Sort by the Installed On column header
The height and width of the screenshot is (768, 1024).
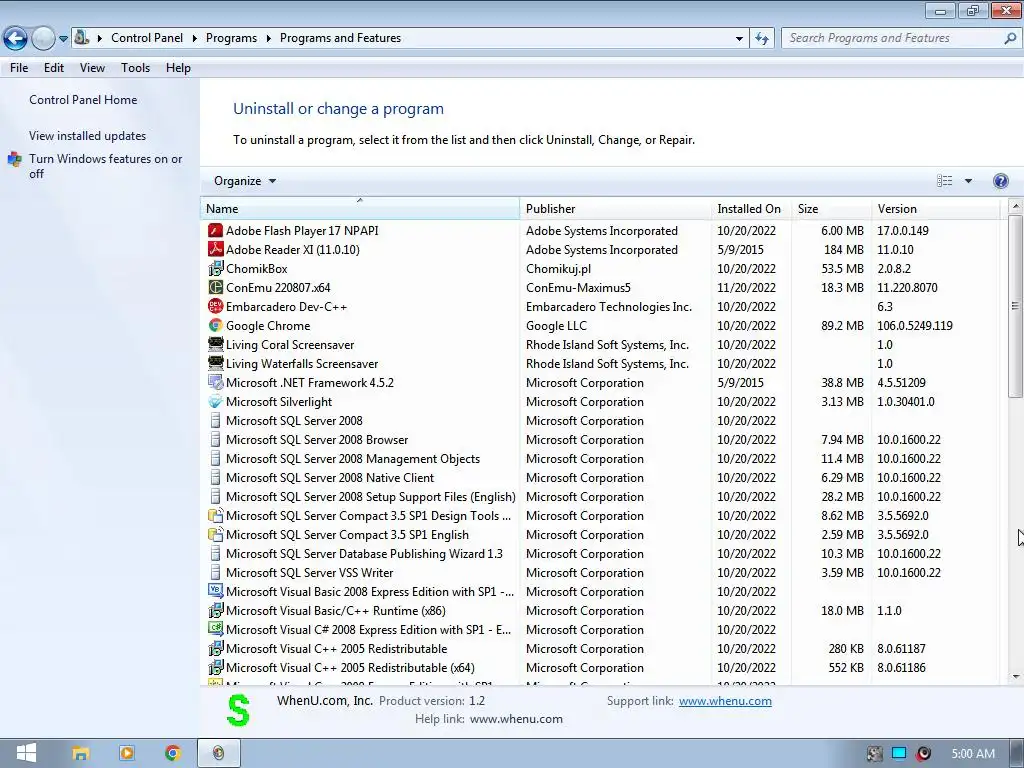pos(751,208)
